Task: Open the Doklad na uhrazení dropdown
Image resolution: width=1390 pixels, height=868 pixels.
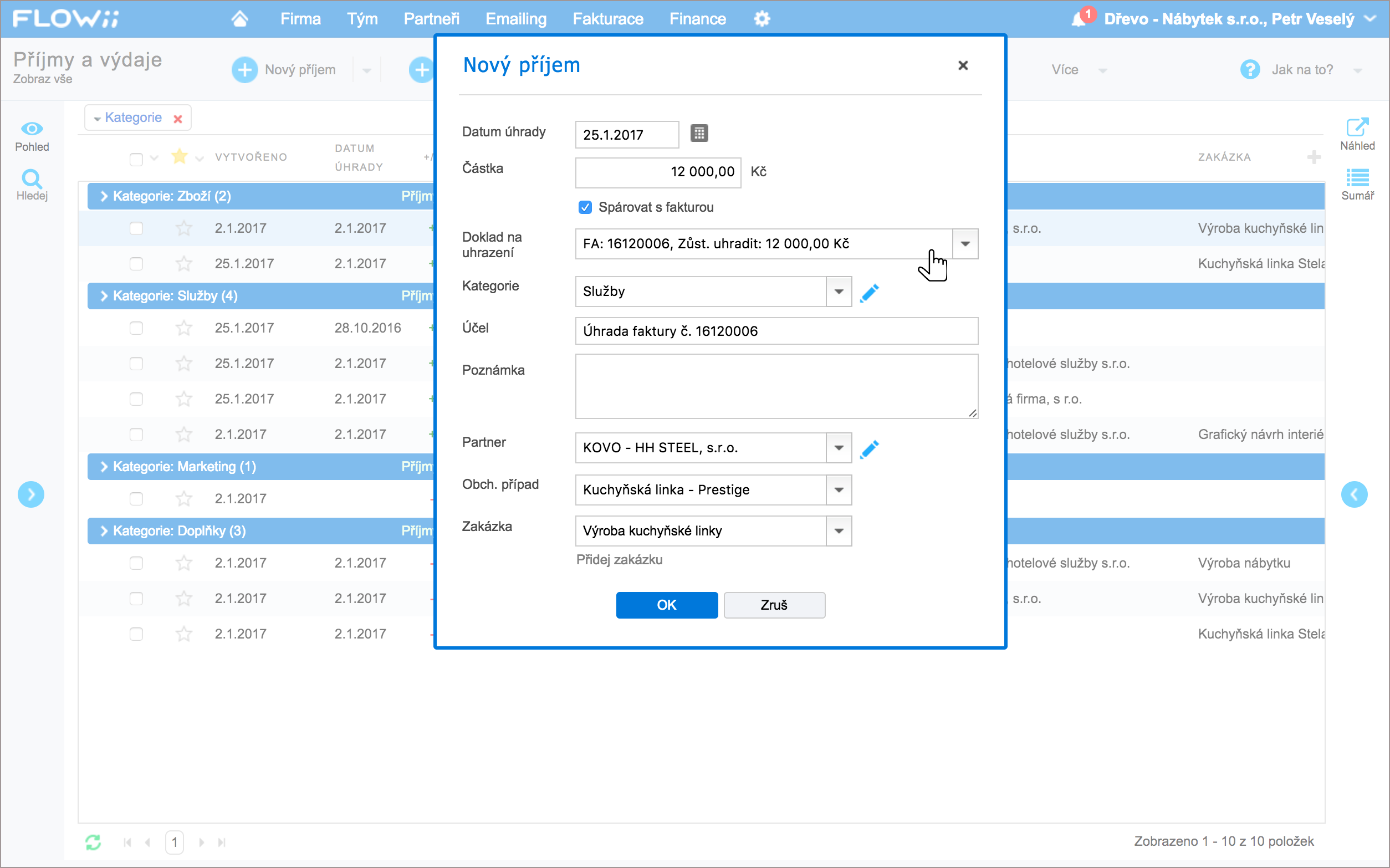Action: [x=965, y=244]
